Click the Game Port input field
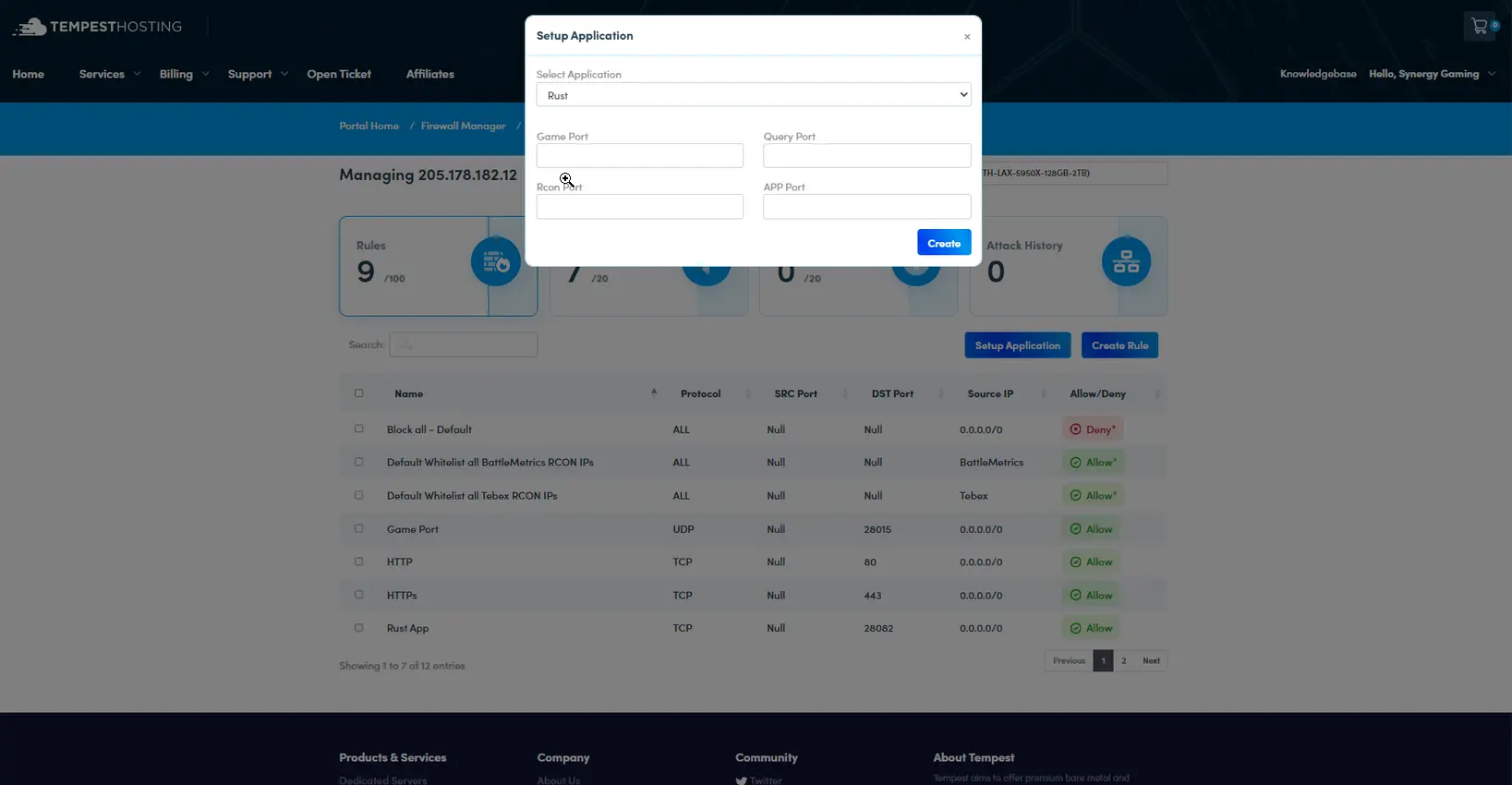The image size is (1512, 785). click(x=640, y=155)
